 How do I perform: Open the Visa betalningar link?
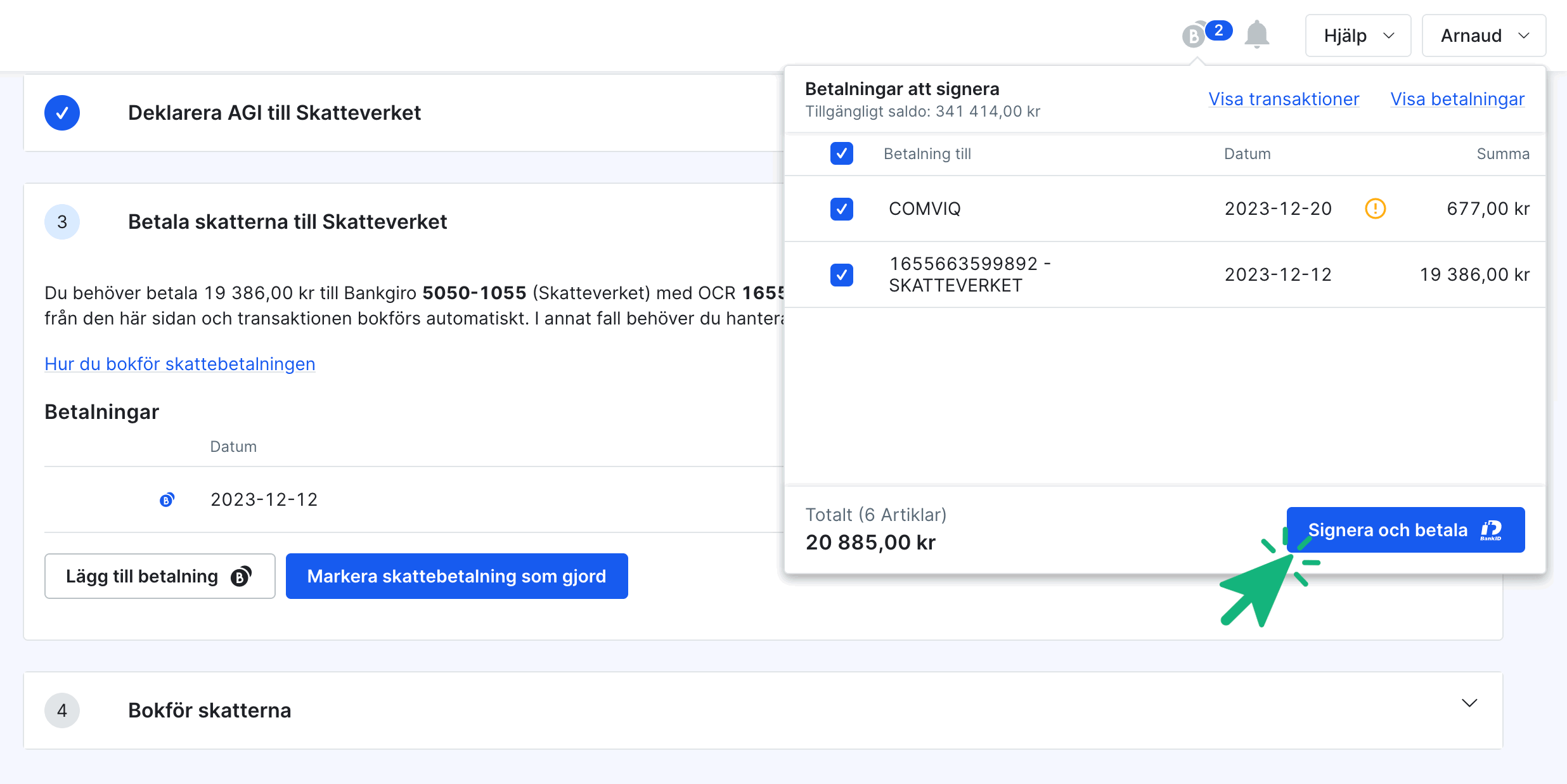click(x=1457, y=99)
